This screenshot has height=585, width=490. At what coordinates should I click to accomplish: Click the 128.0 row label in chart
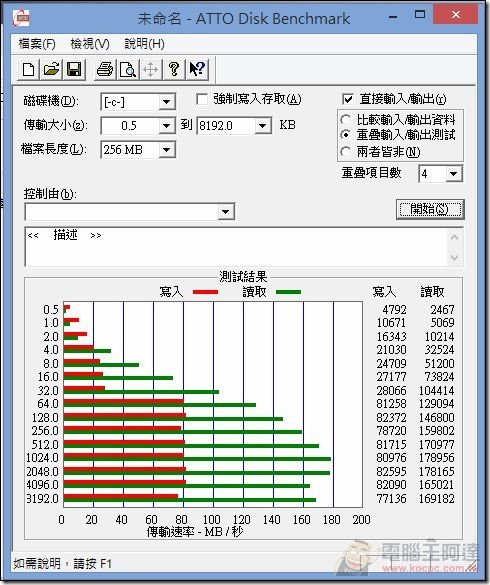pos(45,417)
